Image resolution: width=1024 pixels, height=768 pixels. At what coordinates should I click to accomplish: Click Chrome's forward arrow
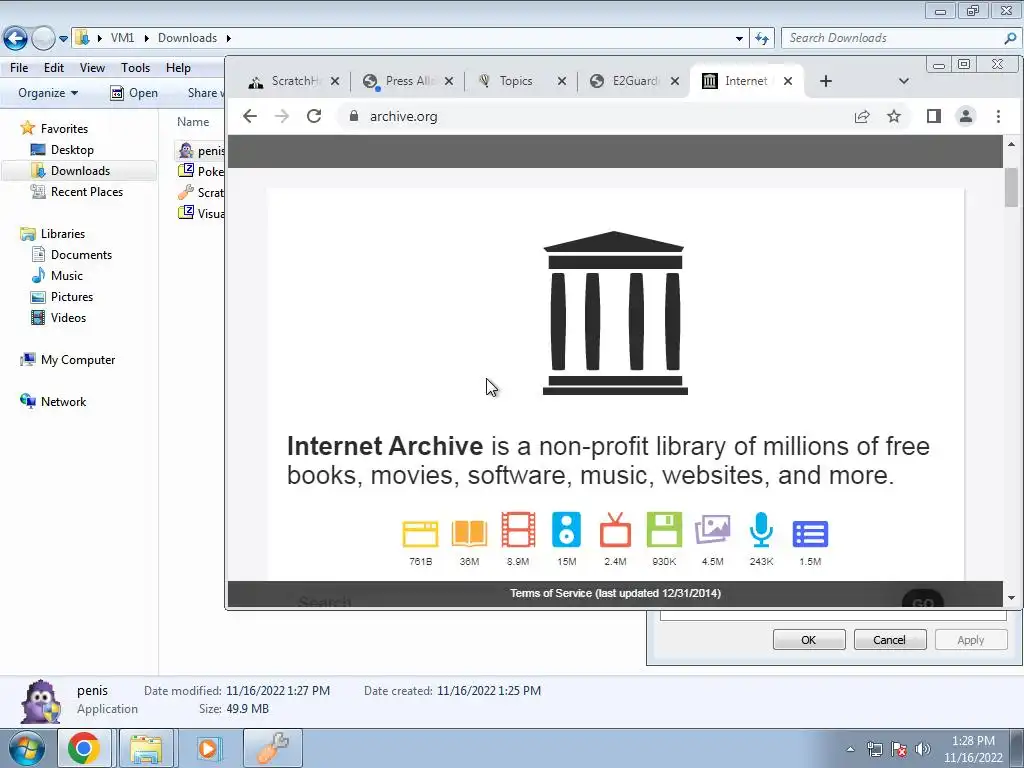pos(281,116)
